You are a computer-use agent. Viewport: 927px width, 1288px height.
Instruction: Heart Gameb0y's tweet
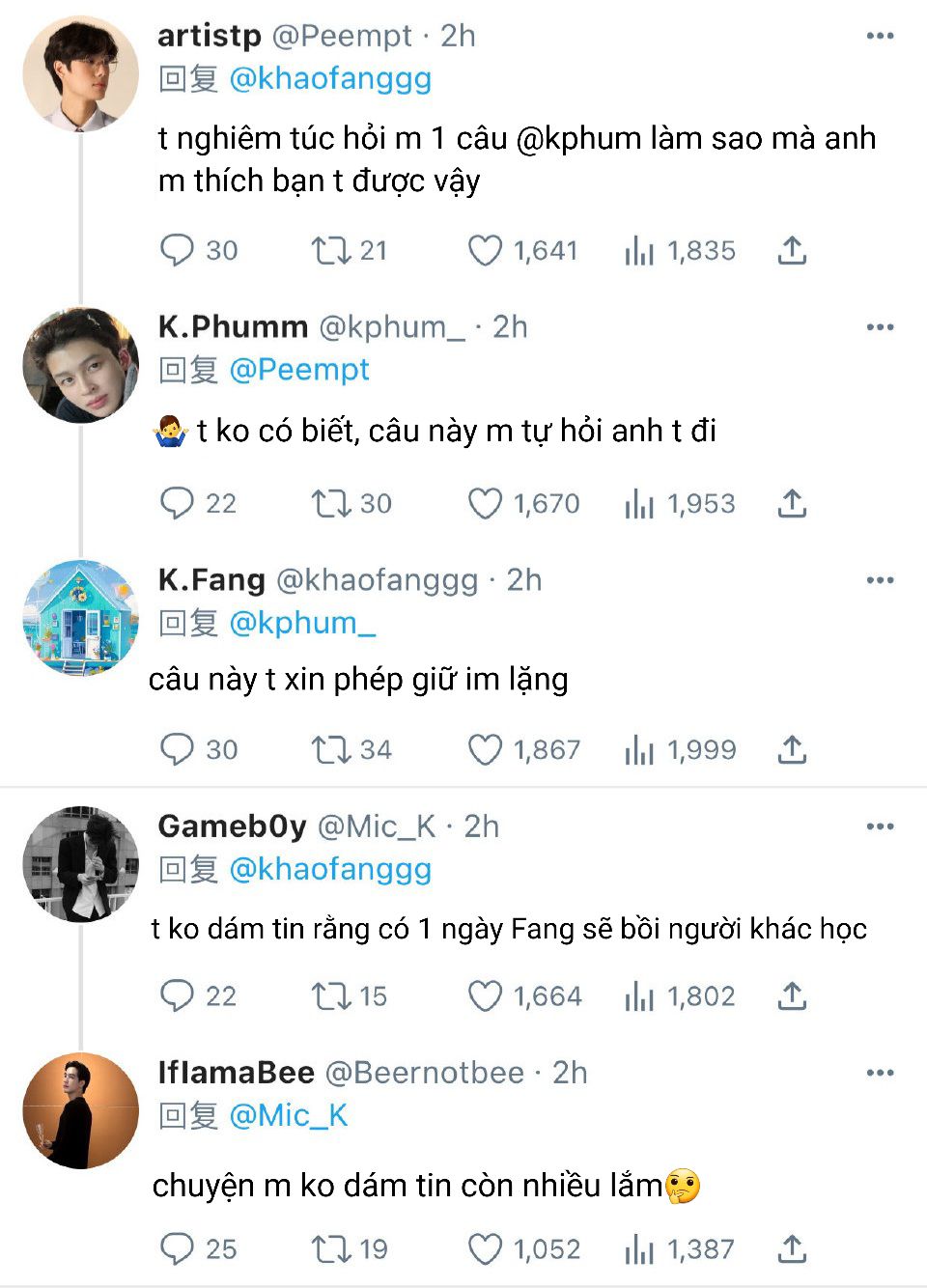click(x=485, y=995)
